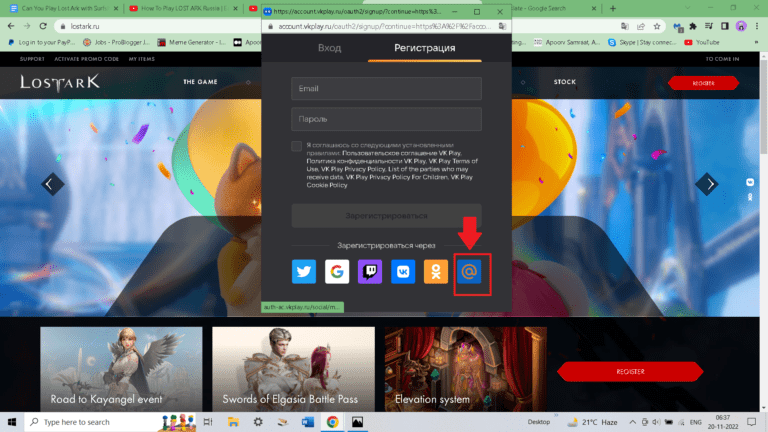Open the STOCK menu item
Image resolution: width=768 pixels, height=432 pixels.
(565, 82)
